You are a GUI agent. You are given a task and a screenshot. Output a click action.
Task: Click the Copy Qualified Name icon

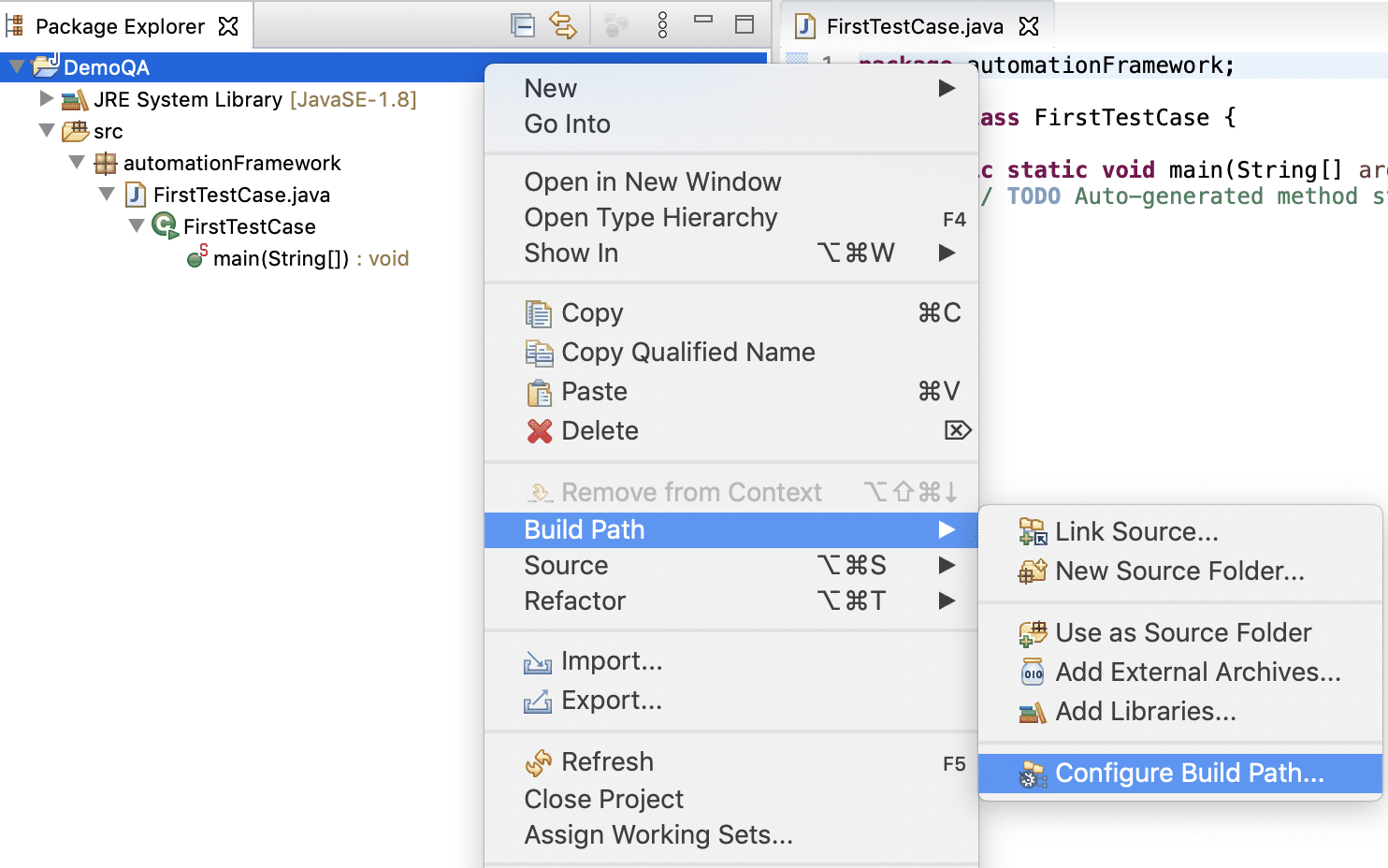click(x=539, y=353)
